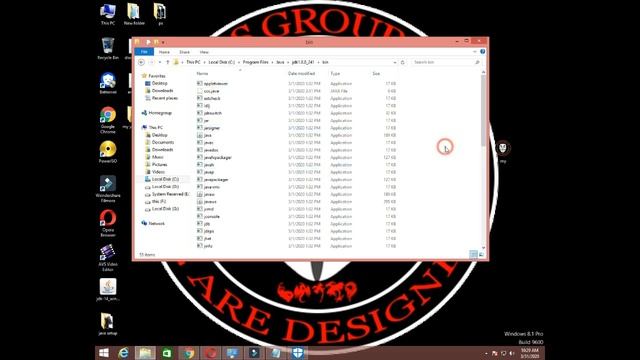Open the java setup folder on the desktop
The image size is (640, 360).
108,324
